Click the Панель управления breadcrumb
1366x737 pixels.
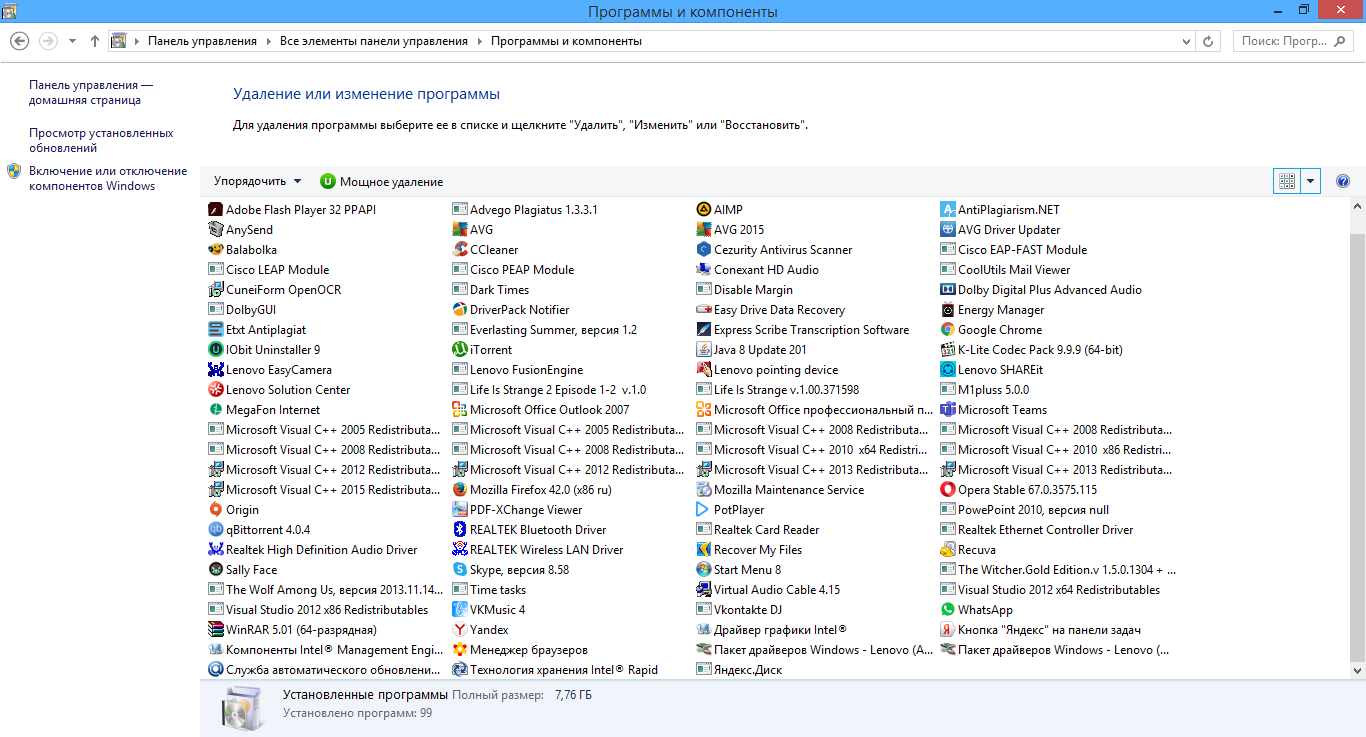(x=203, y=41)
